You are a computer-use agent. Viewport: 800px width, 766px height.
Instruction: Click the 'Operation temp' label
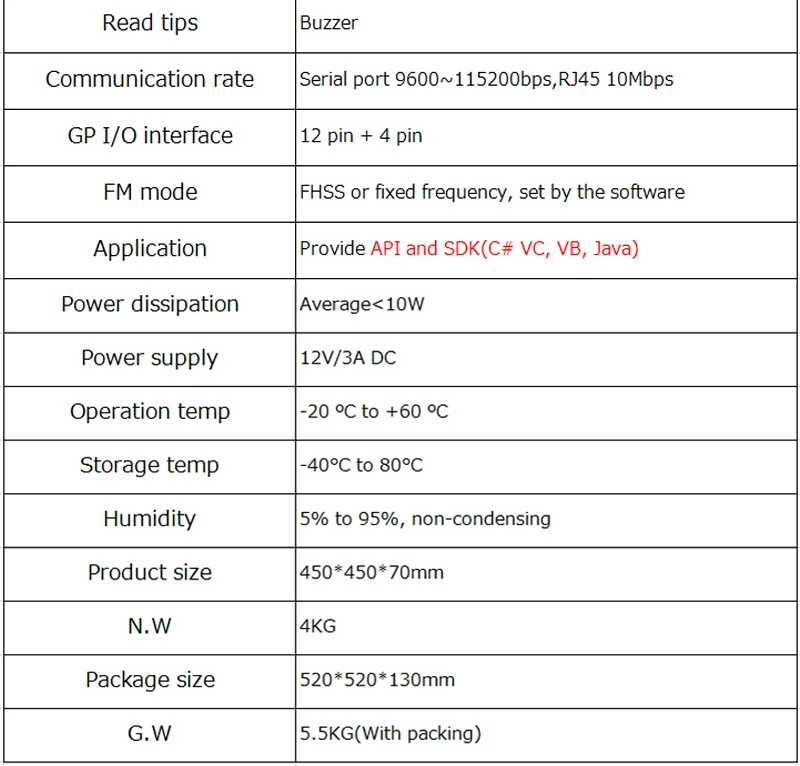coord(150,411)
